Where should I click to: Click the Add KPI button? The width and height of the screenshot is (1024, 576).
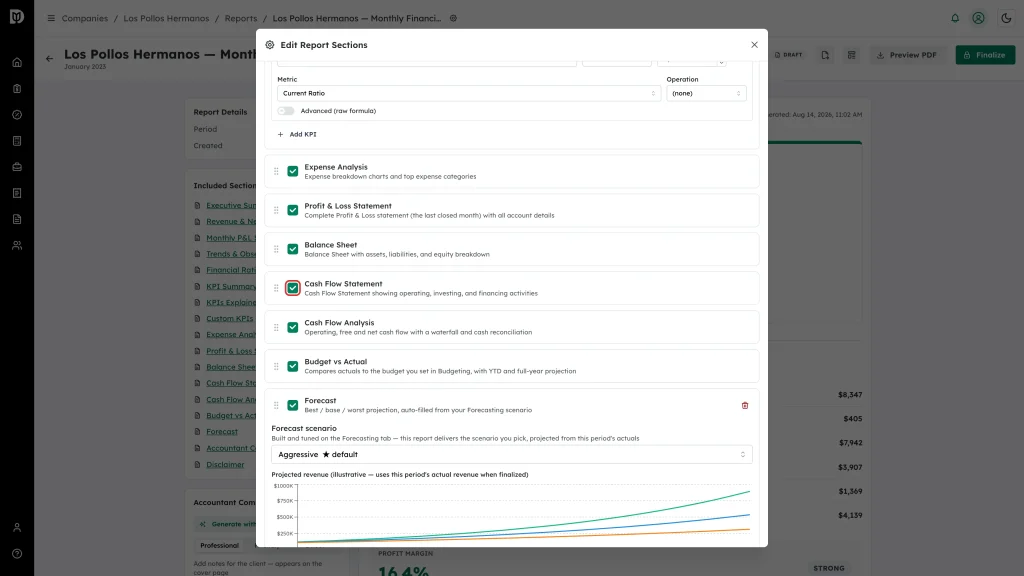point(297,135)
